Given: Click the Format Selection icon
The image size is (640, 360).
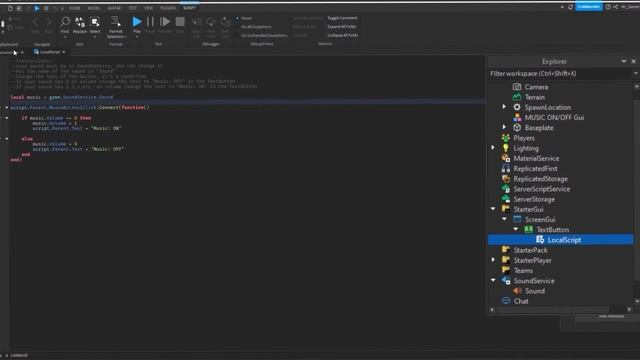Looking at the screenshot, I should (x=116, y=22).
